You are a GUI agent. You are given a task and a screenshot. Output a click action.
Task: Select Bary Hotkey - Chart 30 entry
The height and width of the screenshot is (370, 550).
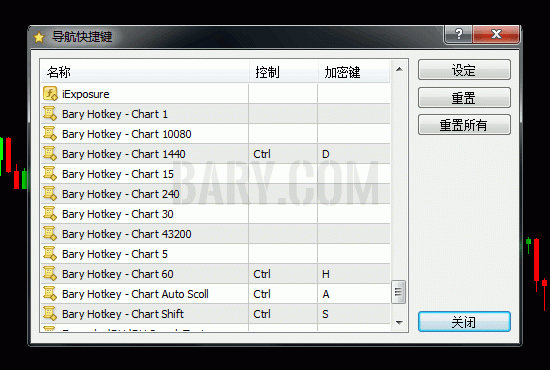pyautogui.click(x=118, y=214)
